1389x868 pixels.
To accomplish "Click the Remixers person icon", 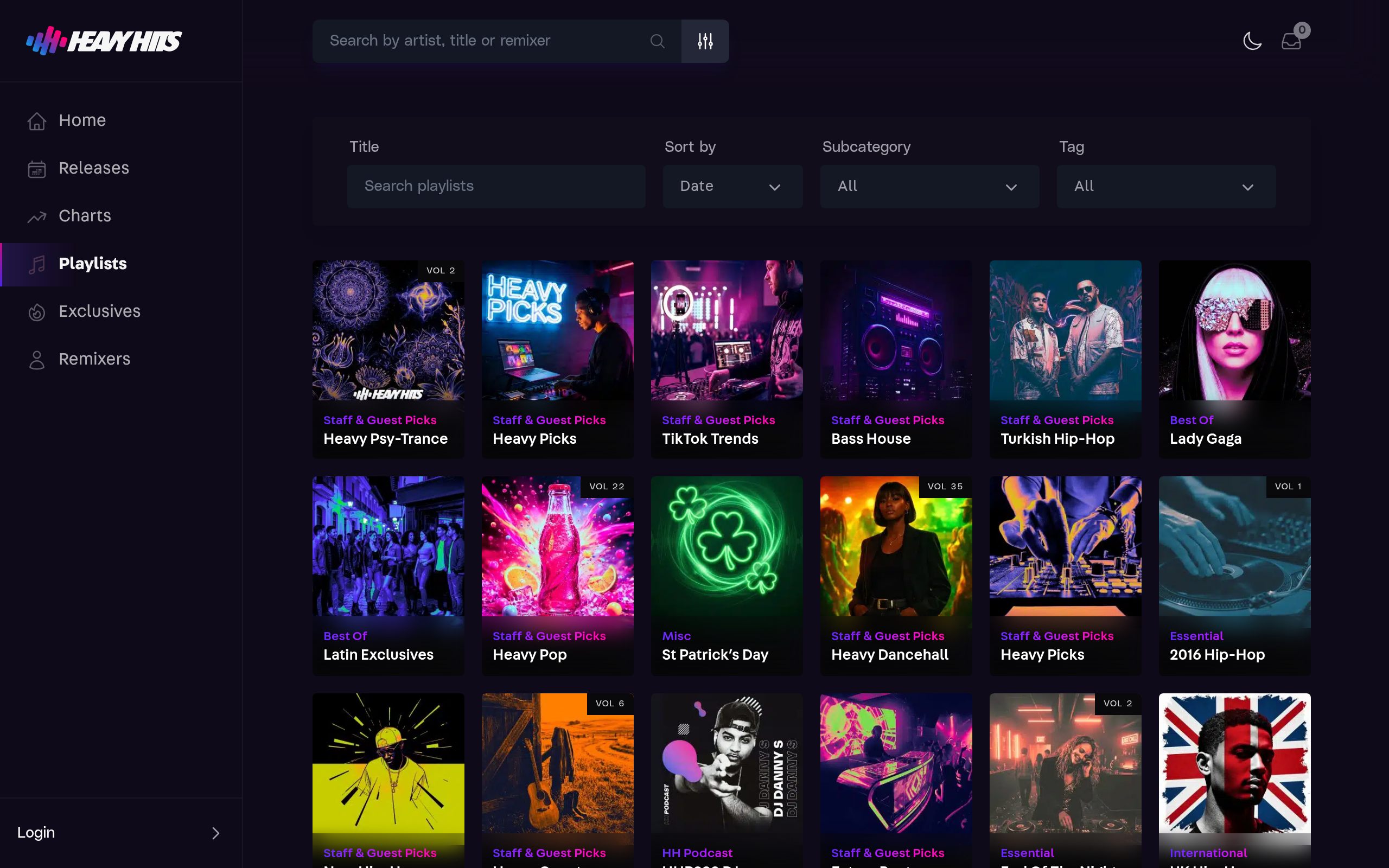I will (x=37, y=359).
